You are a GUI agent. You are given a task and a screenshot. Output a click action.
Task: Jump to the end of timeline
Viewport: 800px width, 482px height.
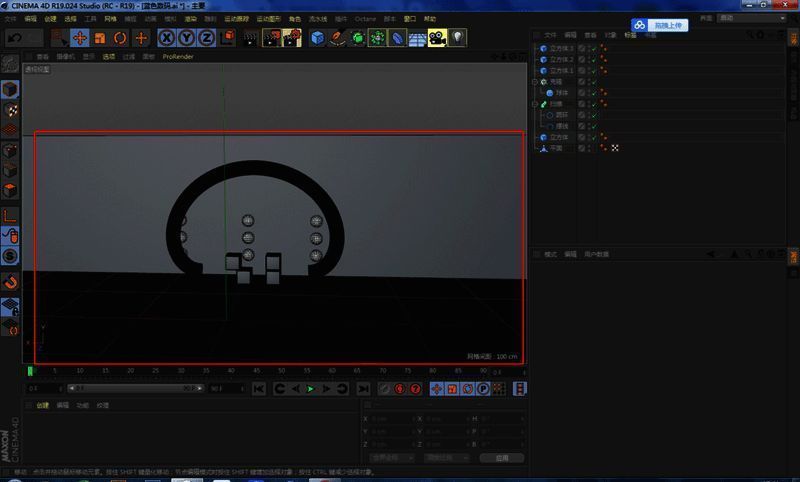(364, 388)
